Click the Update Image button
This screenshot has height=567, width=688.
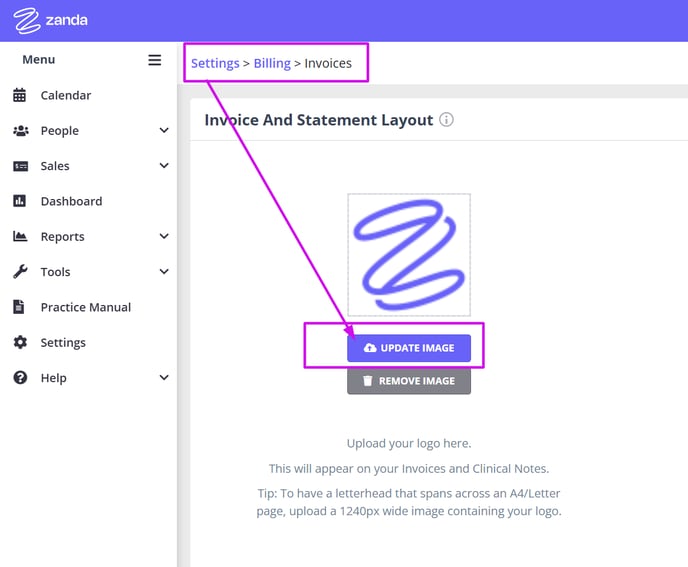click(x=409, y=348)
